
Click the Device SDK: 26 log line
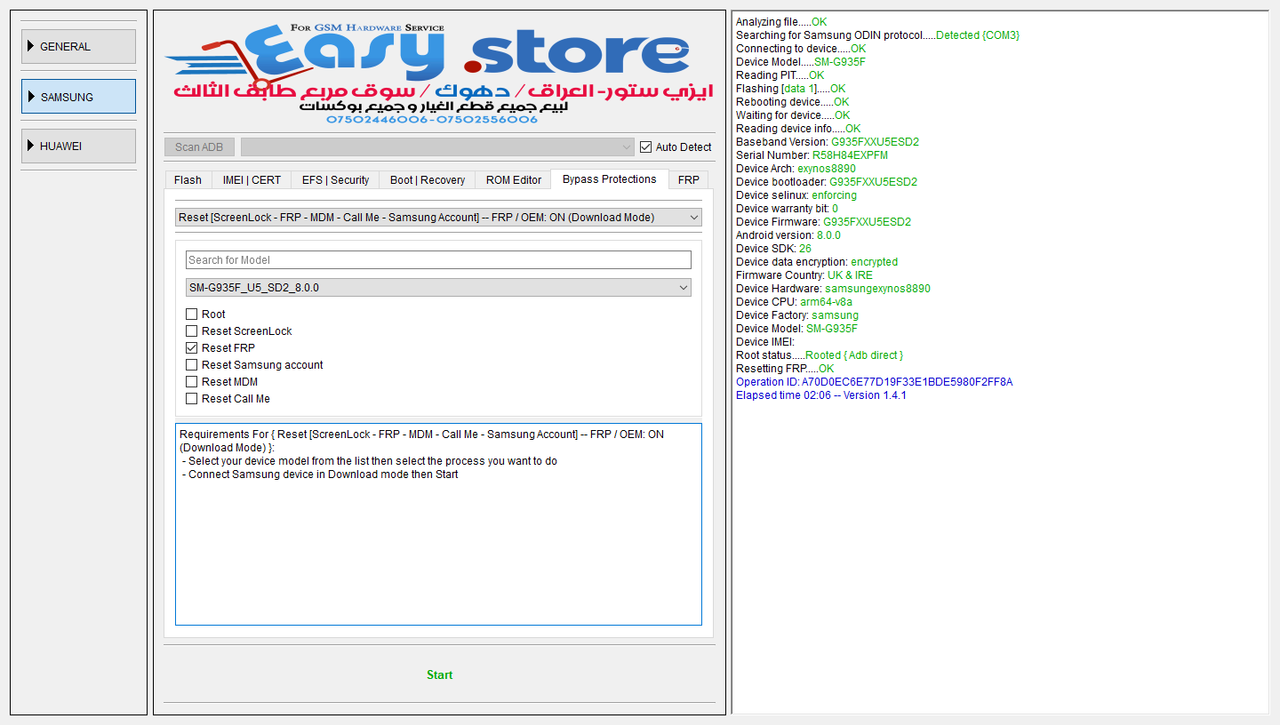[773, 249]
